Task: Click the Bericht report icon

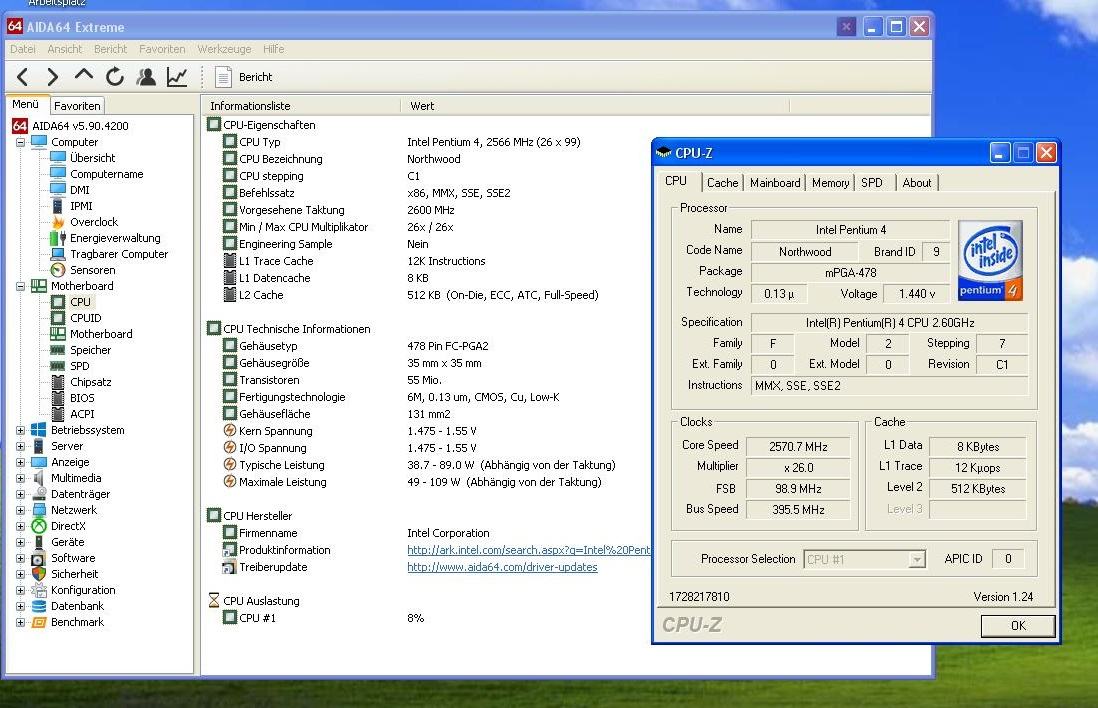Action: [224, 77]
